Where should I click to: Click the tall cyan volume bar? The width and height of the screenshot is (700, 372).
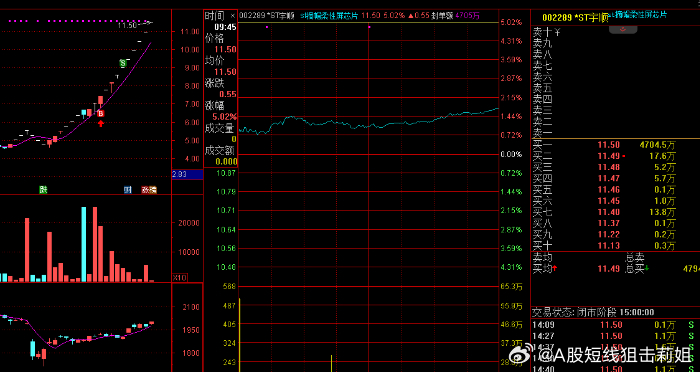(83, 244)
